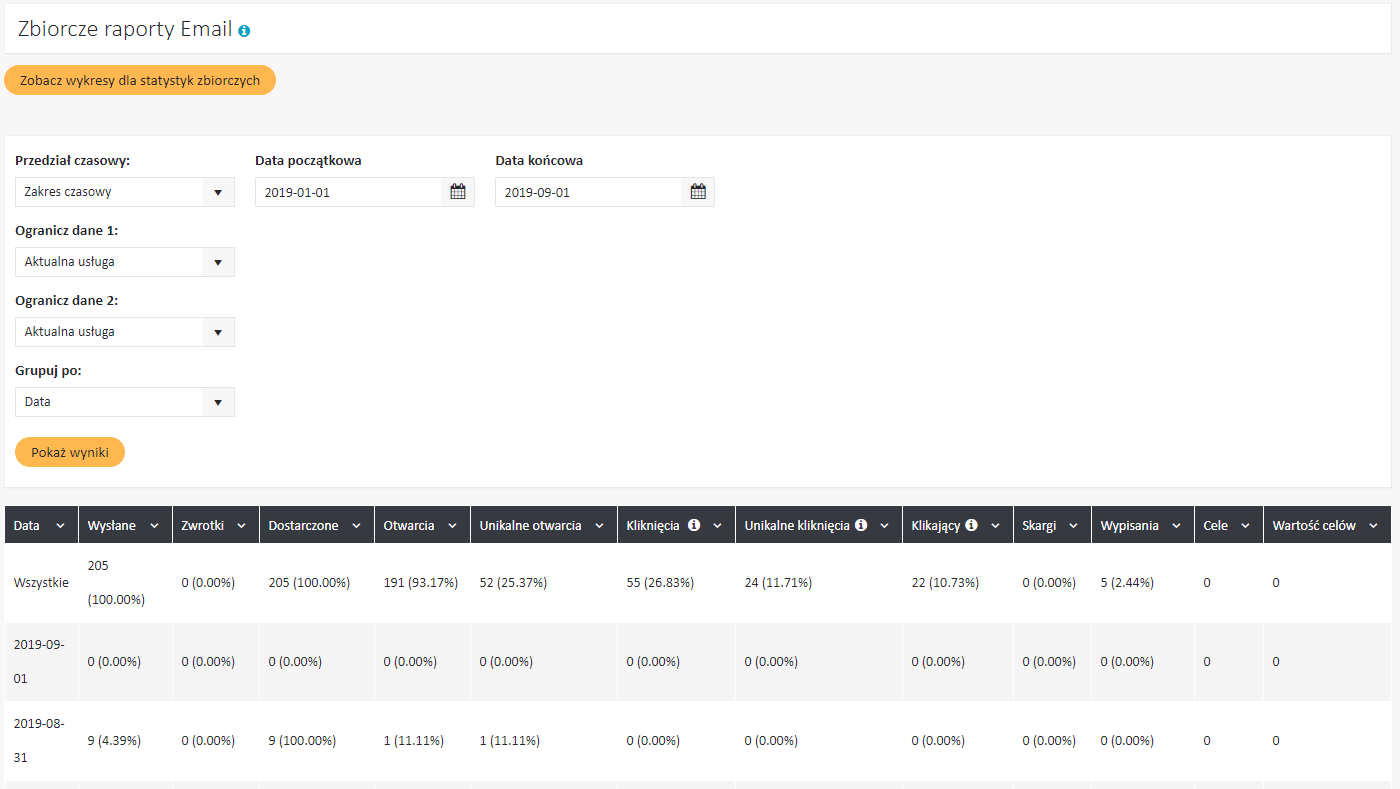This screenshot has height=789, width=1400.
Task: Open Dostarczone column header chevron
Action: tap(356, 526)
